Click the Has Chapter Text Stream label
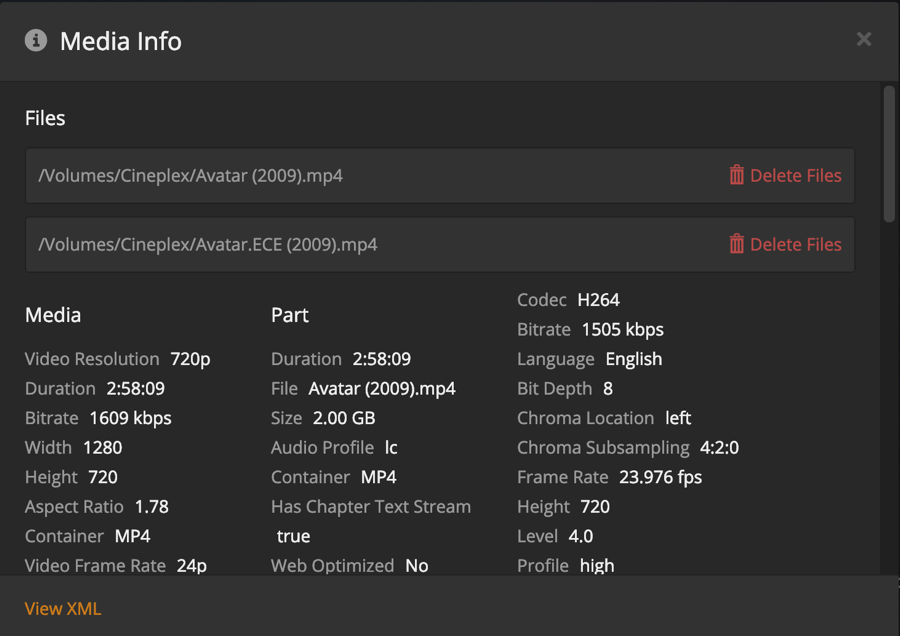Screen dimensions: 900x636 coord(371,507)
